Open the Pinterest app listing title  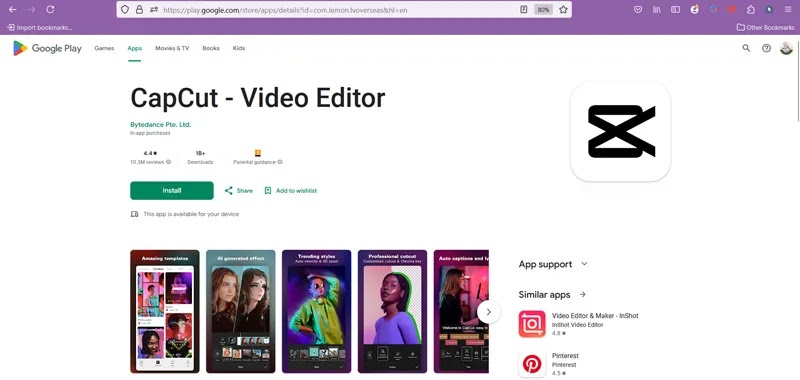click(565, 356)
